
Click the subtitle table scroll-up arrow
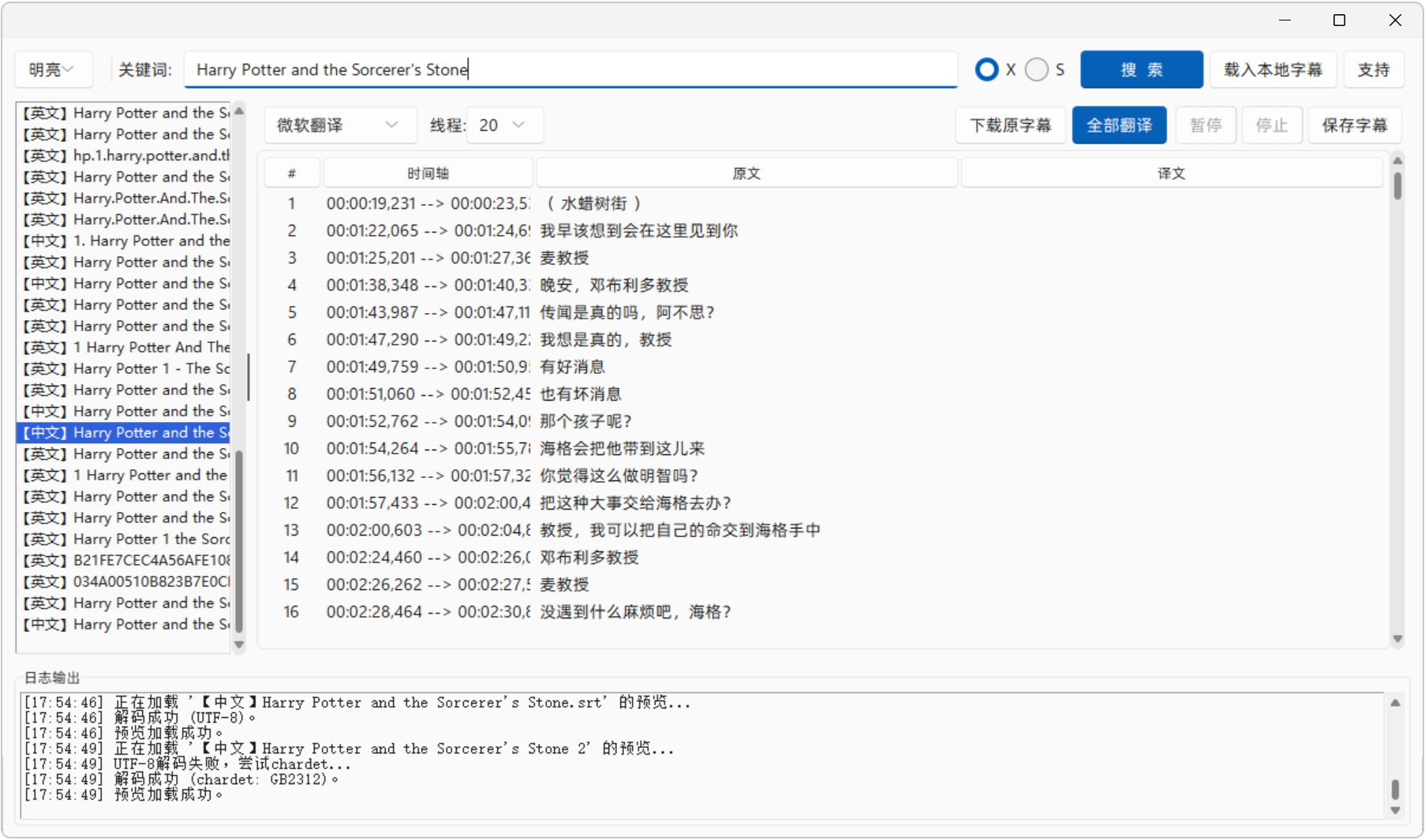click(x=1397, y=161)
